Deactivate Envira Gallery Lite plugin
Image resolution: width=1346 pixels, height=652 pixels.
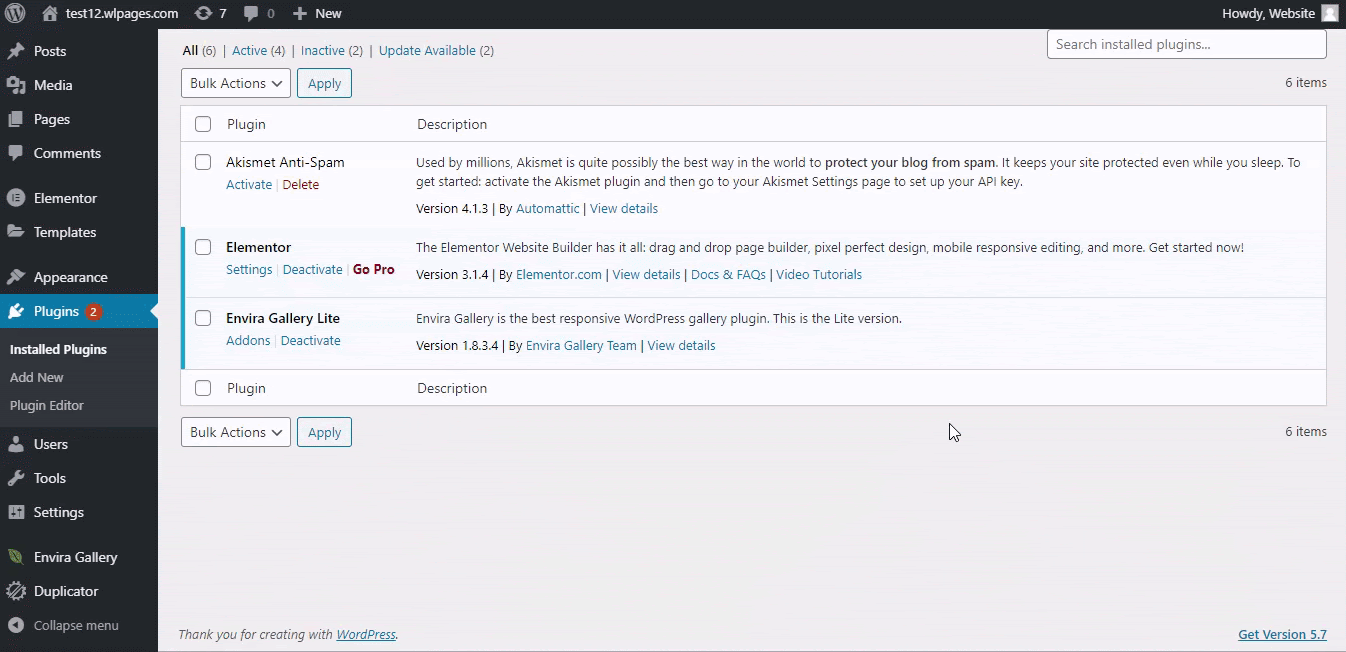311,340
